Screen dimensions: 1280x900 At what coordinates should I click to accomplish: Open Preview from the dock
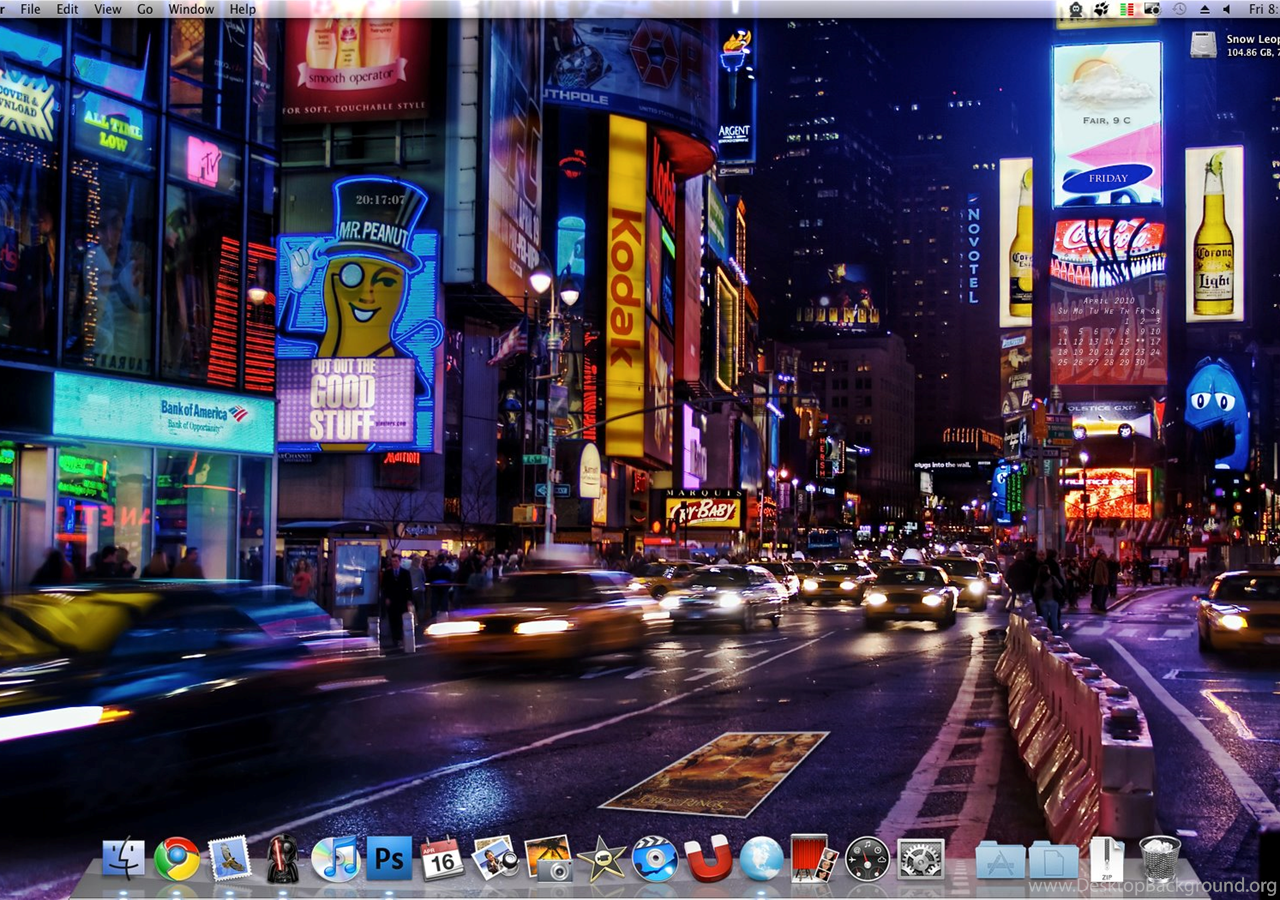pos(495,858)
